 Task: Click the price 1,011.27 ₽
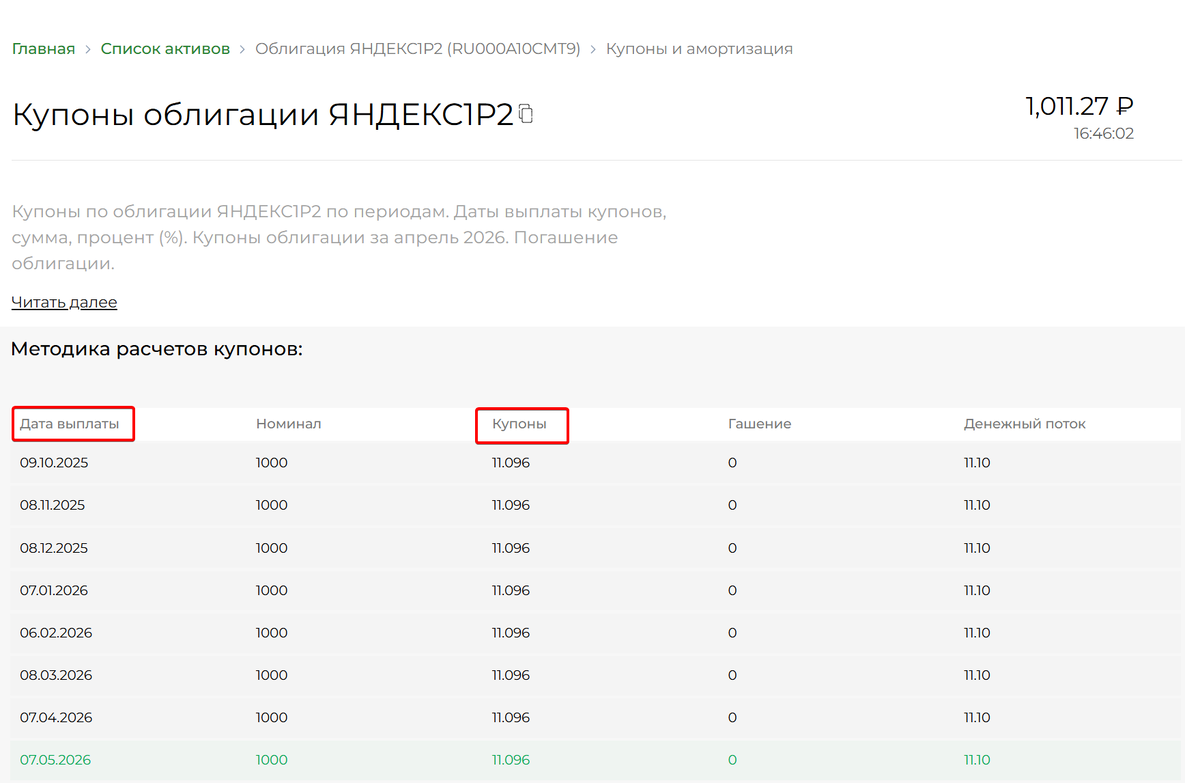pyautogui.click(x=1079, y=106)
